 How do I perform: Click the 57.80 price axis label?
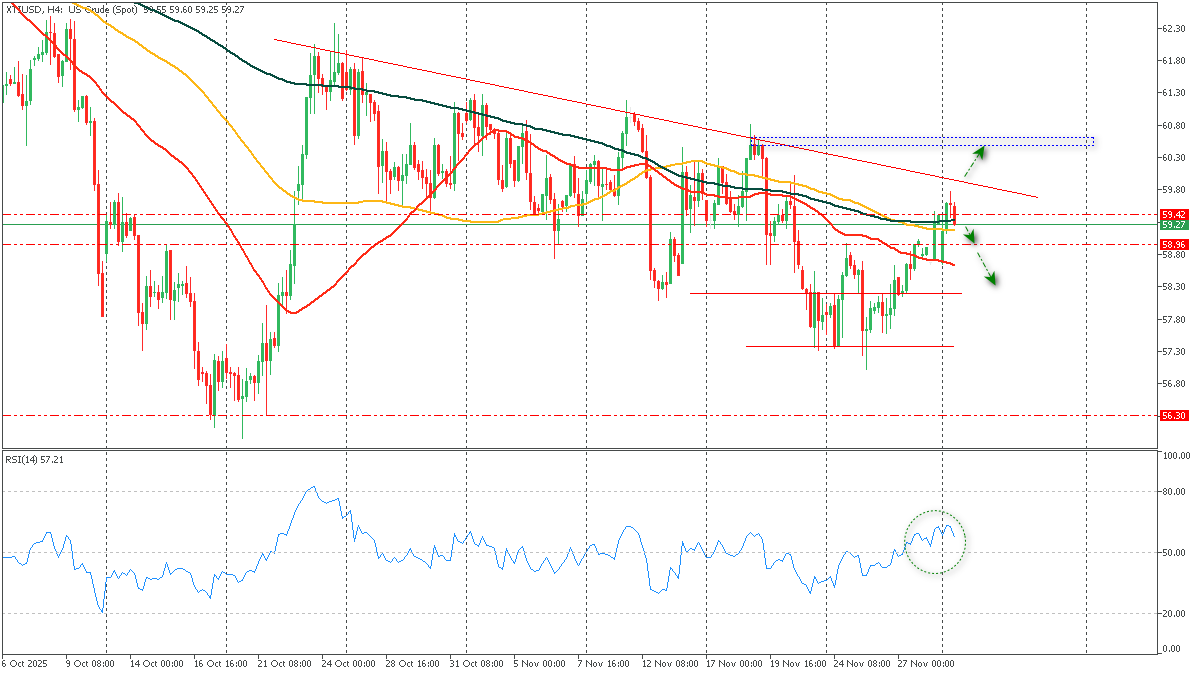tap(1174, 319)
